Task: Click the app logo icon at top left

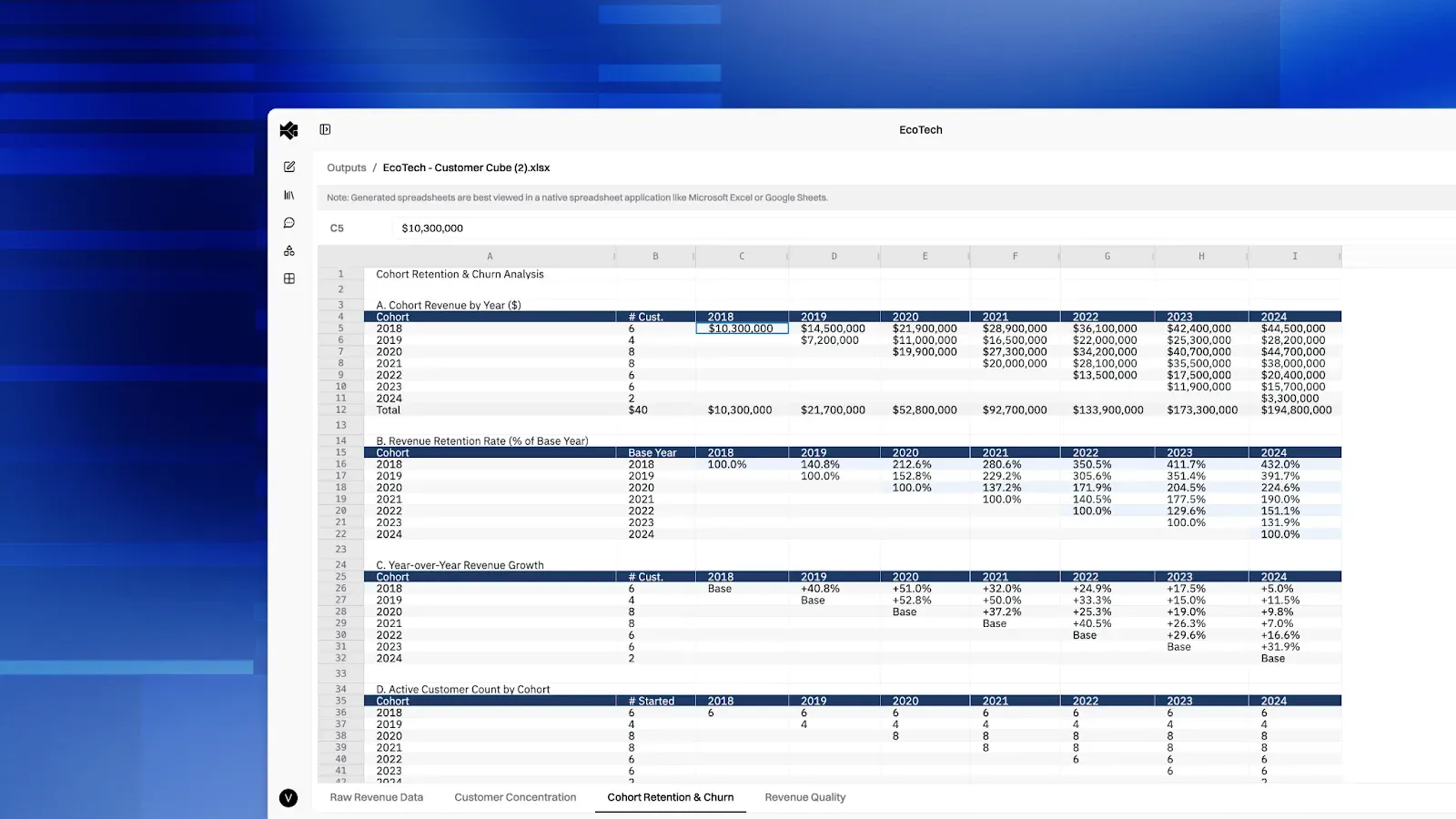Action: coord(288,130)
